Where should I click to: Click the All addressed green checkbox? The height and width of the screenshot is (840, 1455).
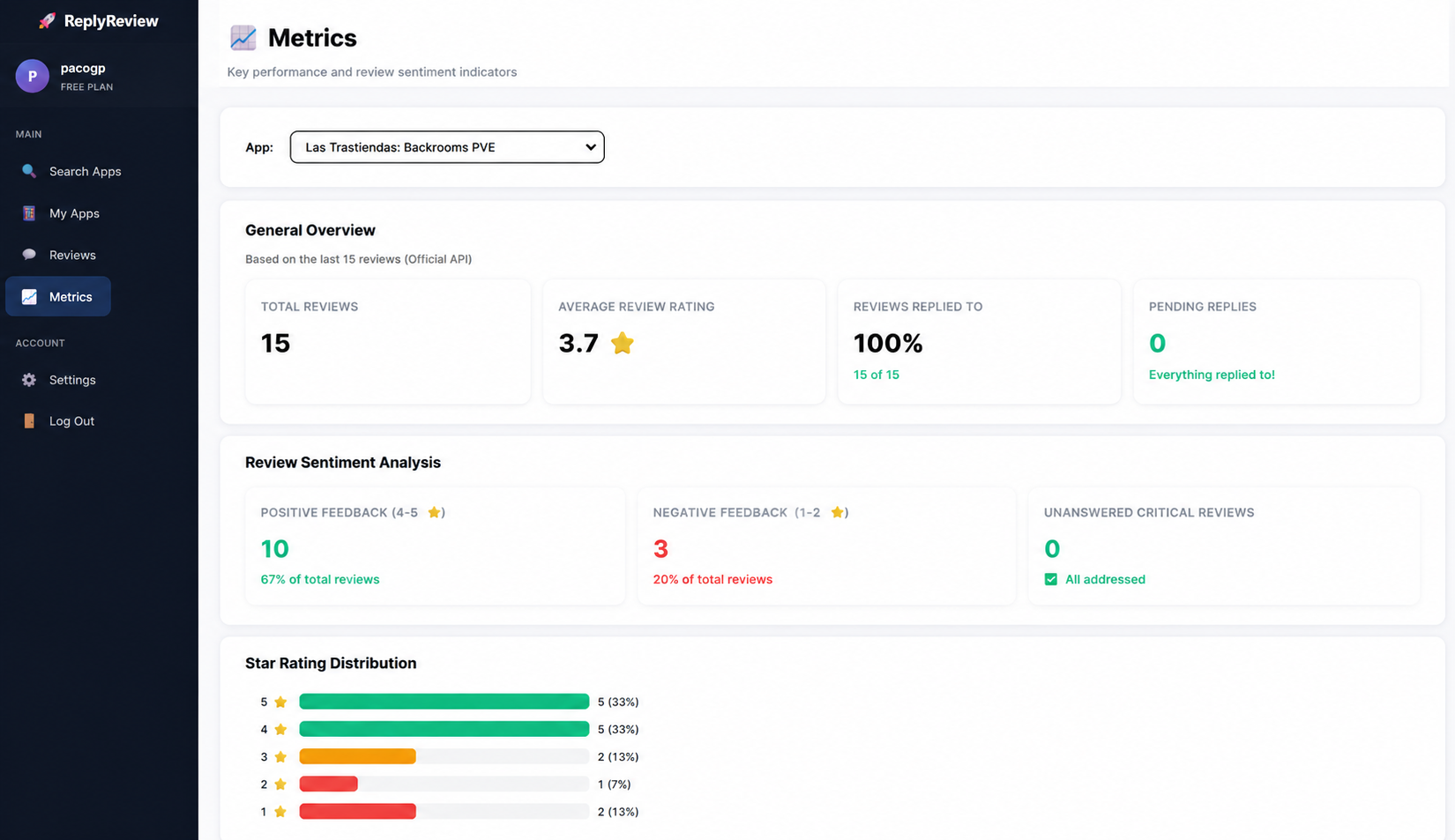point(1051,579)
